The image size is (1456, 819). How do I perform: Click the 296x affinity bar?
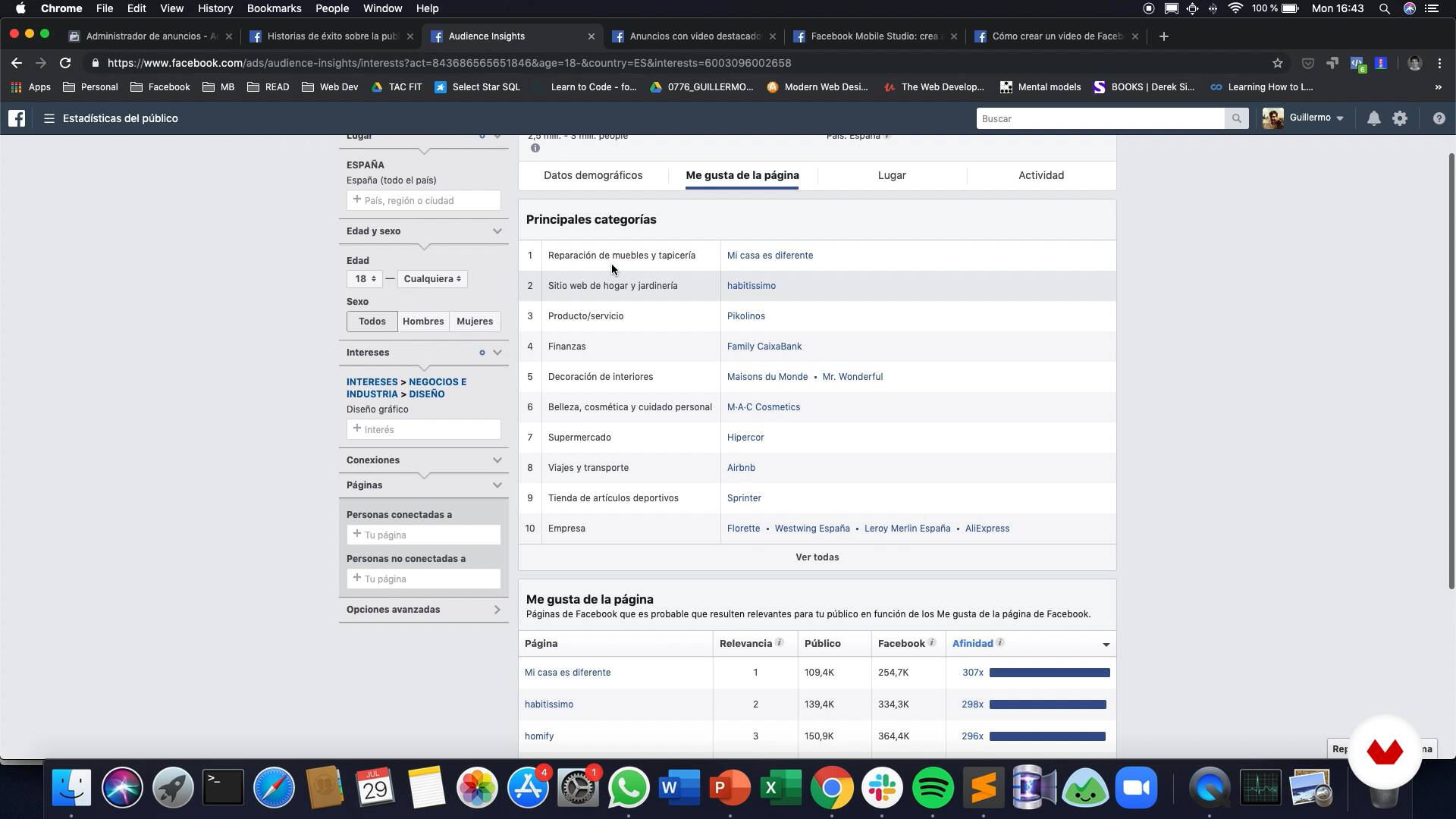pyautogui.click(x=1047, y=736)
